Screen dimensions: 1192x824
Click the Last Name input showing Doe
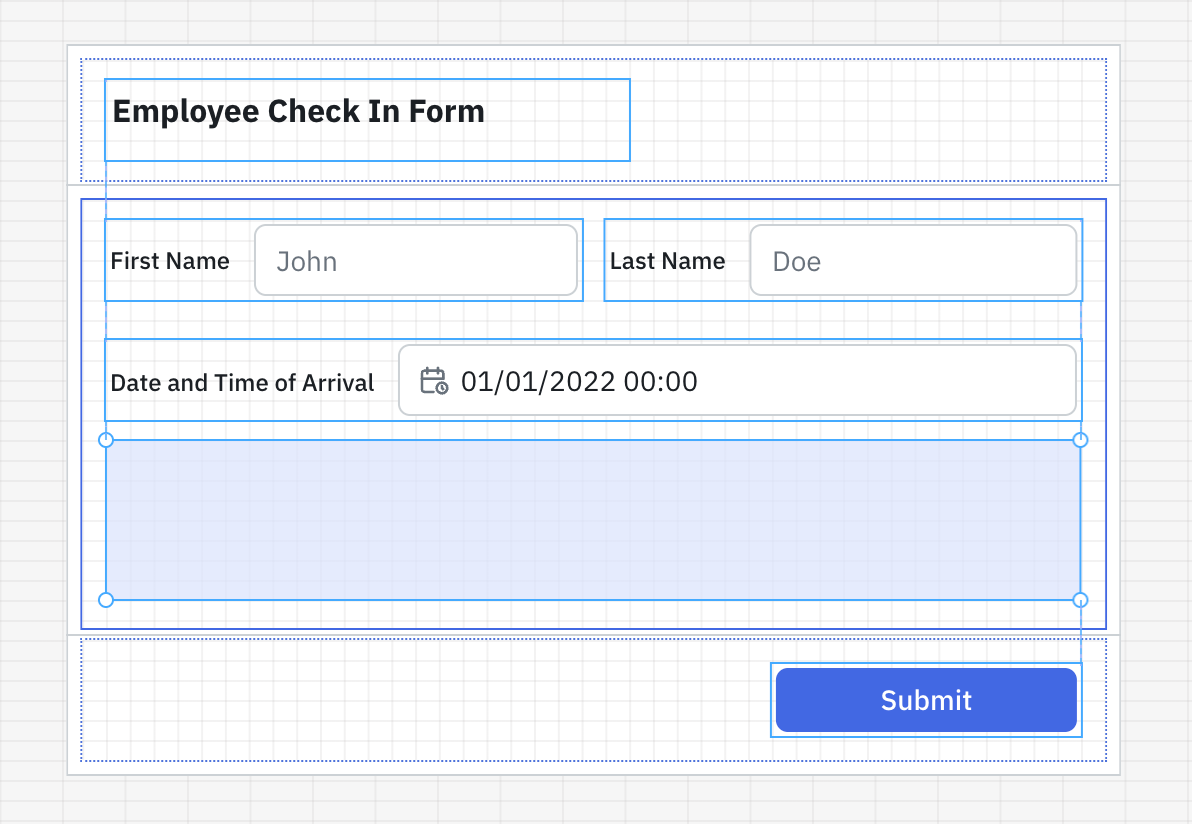coord(913,260)
